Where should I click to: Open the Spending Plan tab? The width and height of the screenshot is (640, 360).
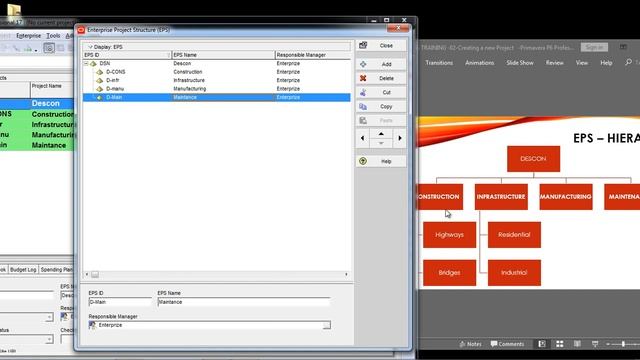(56, 269)
